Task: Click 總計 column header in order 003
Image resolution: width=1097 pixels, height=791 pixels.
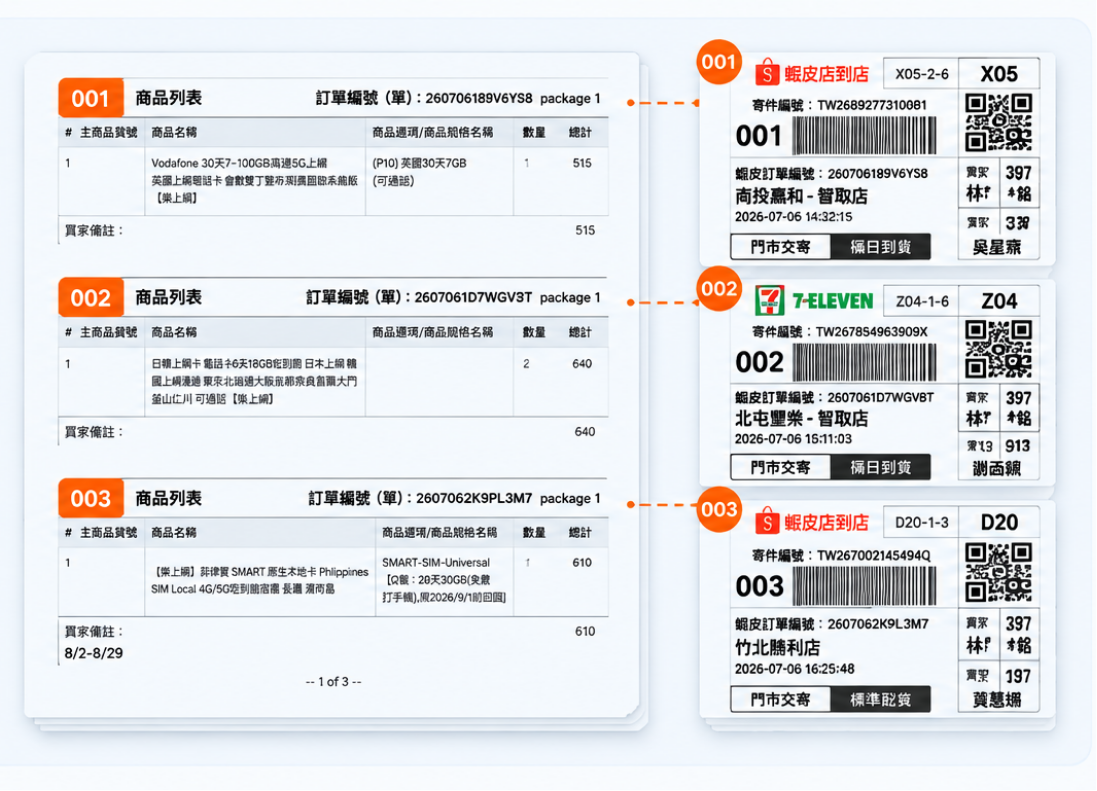Action: [x=580, y=533]
